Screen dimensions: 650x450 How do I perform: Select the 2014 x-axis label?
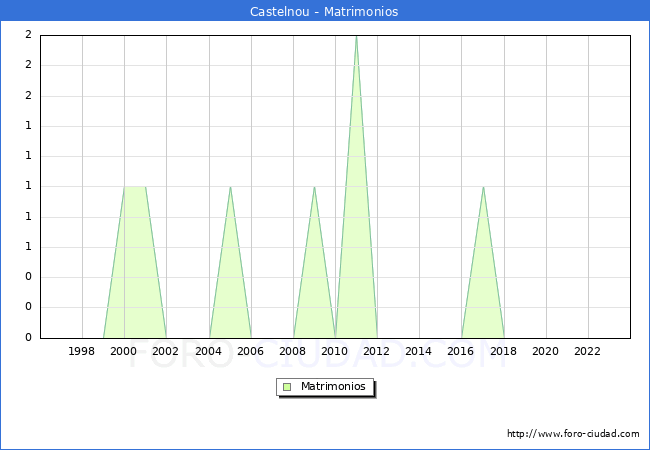(419, 351)
